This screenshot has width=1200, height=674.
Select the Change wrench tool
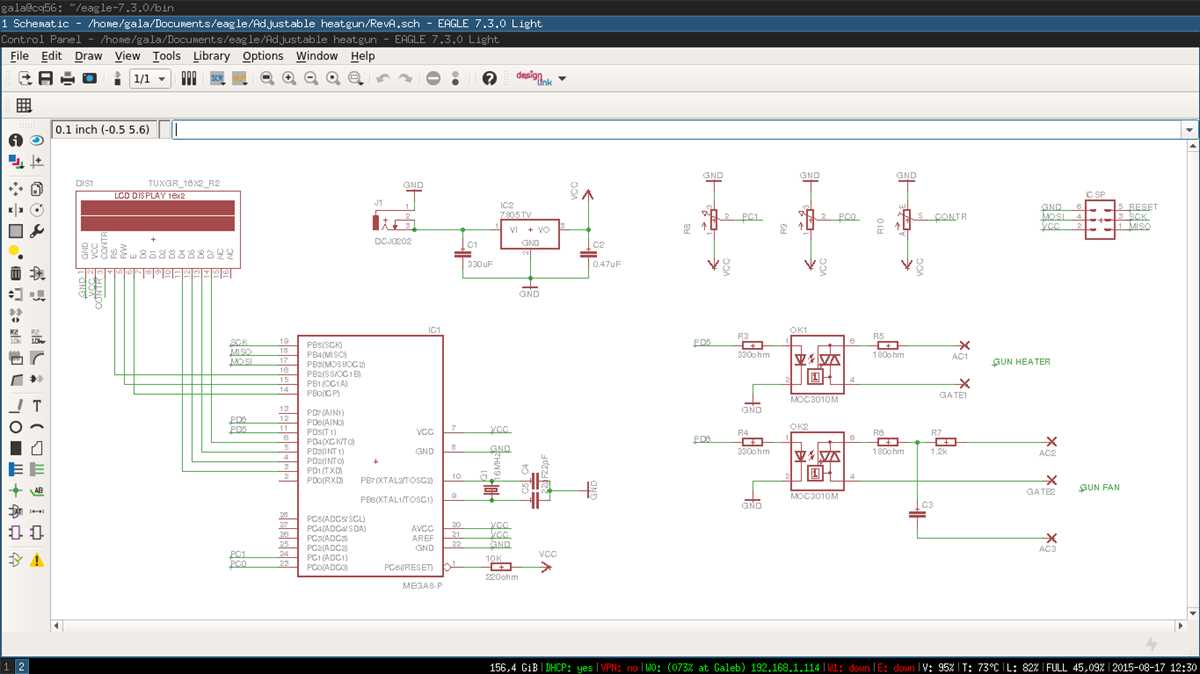pyautogui.click(x=37, y=231)
